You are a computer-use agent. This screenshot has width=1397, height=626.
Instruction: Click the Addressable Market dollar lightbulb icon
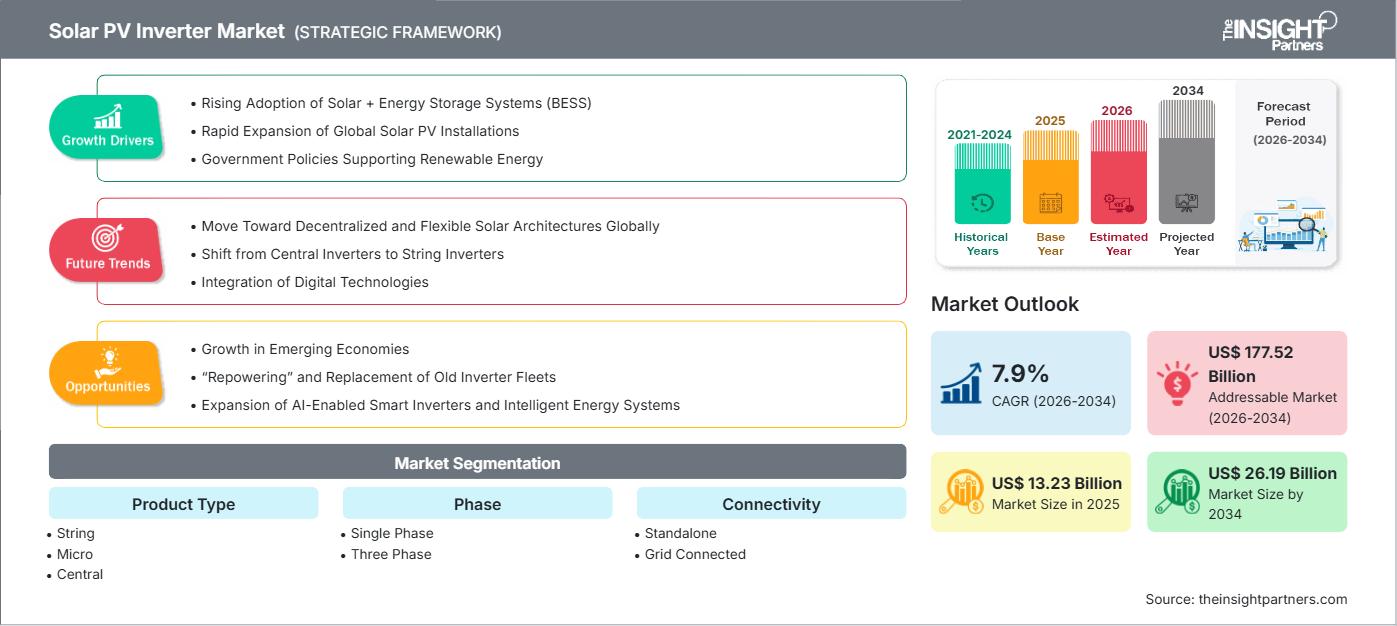(1177, 383)
